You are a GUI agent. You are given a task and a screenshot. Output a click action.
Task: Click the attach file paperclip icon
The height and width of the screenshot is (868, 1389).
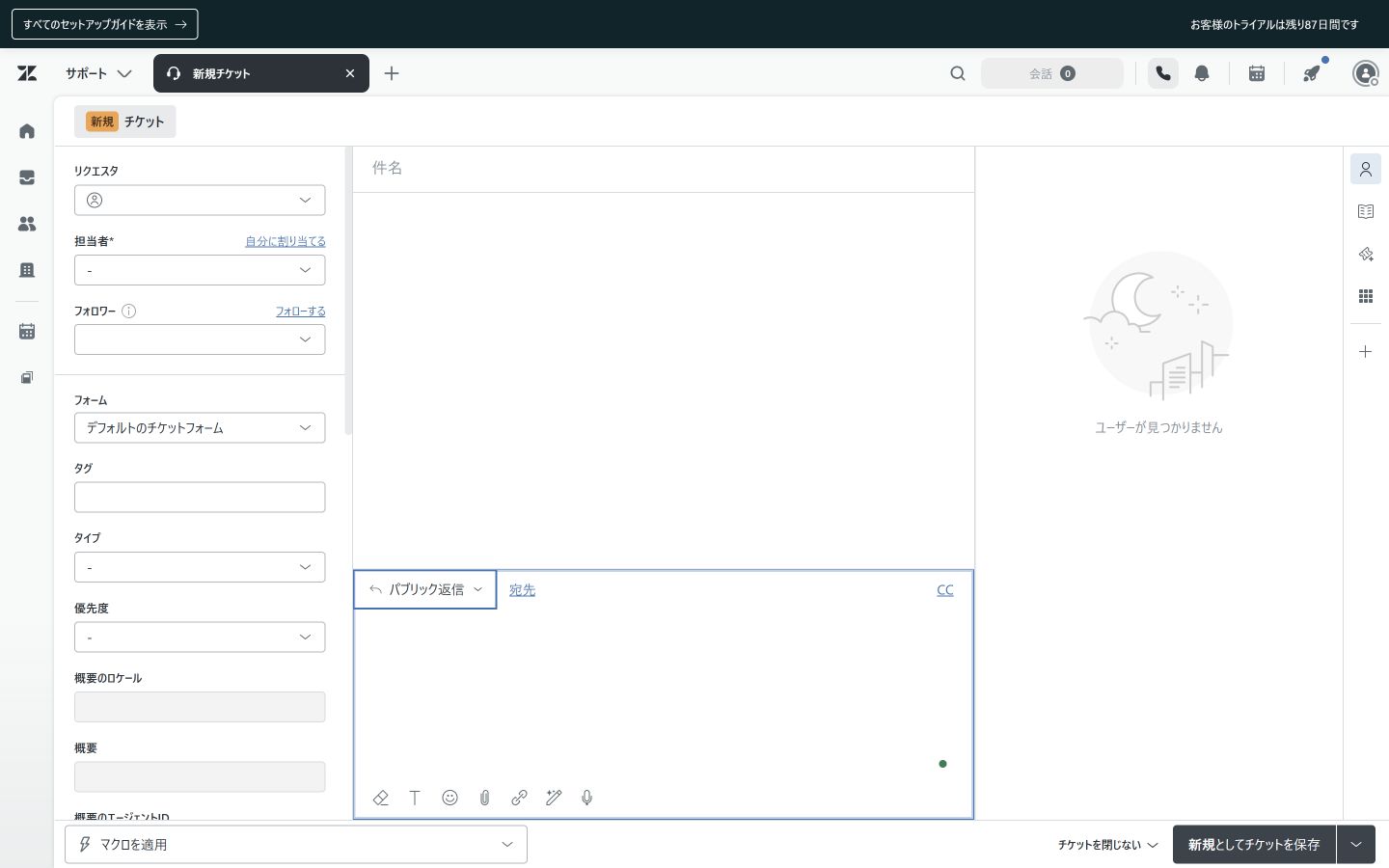(x=484, y=798)
